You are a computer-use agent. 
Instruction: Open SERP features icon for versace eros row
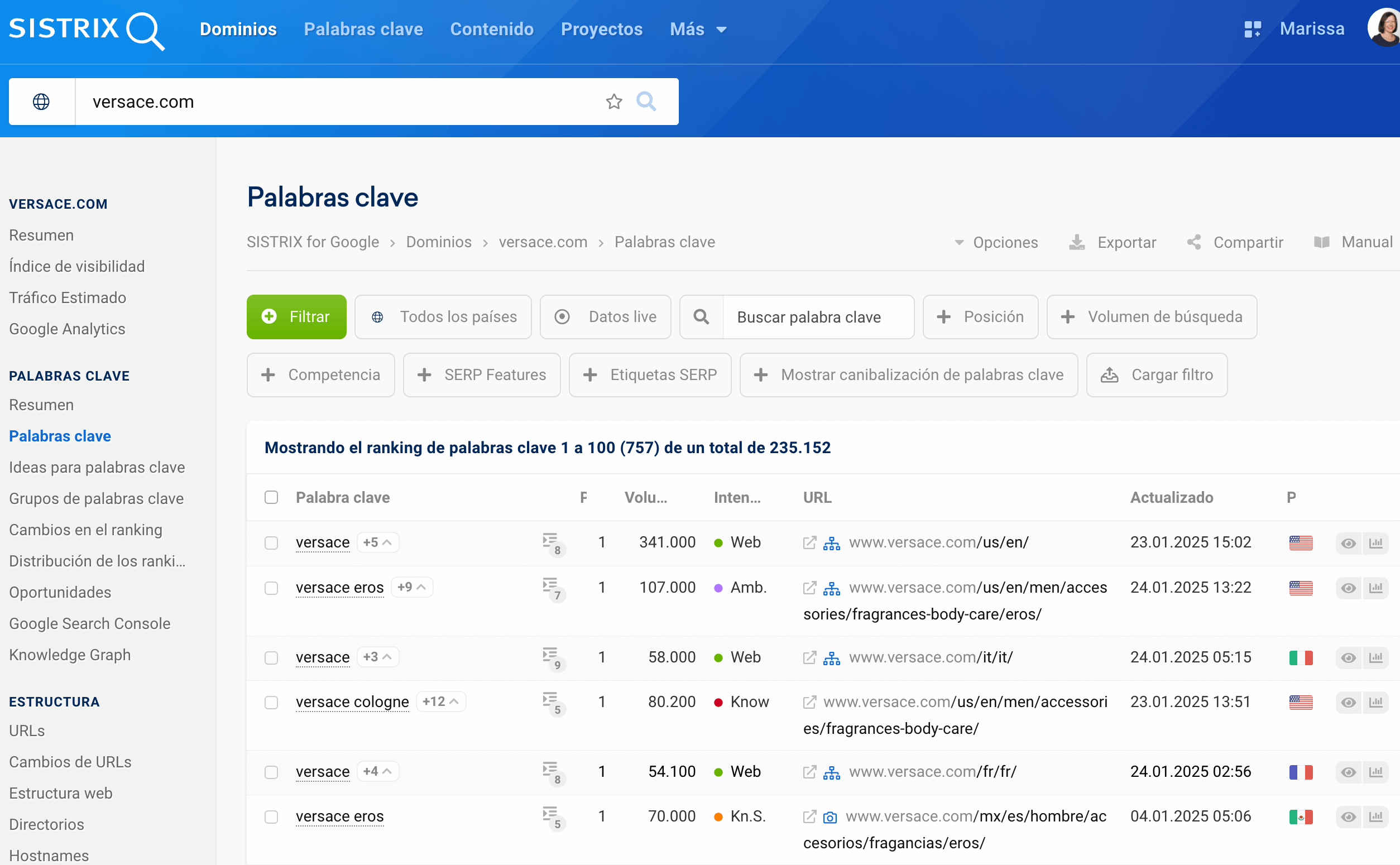(552, 588)
